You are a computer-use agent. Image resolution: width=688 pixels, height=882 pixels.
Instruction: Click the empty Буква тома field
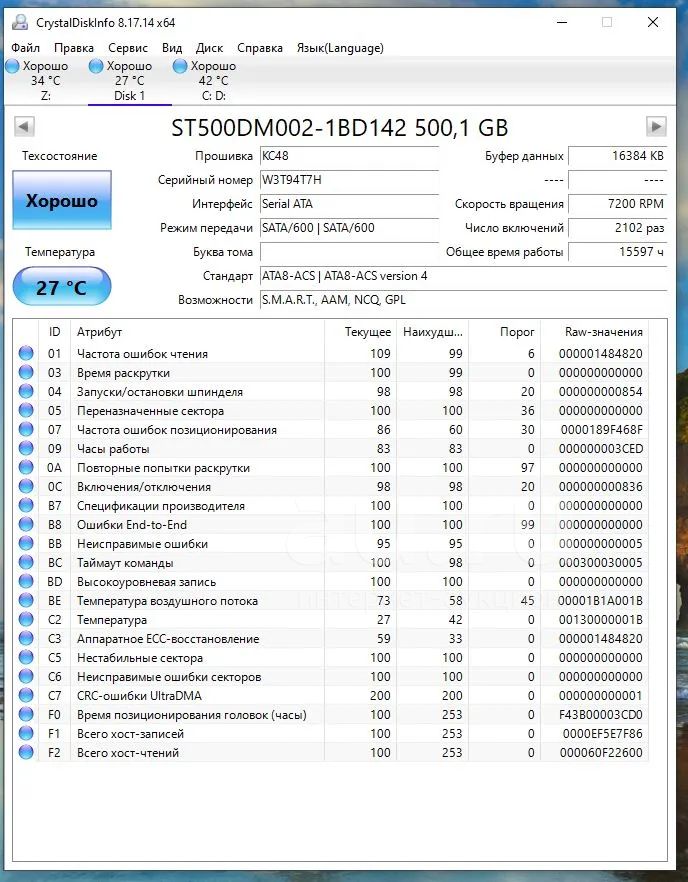[349, 252]
